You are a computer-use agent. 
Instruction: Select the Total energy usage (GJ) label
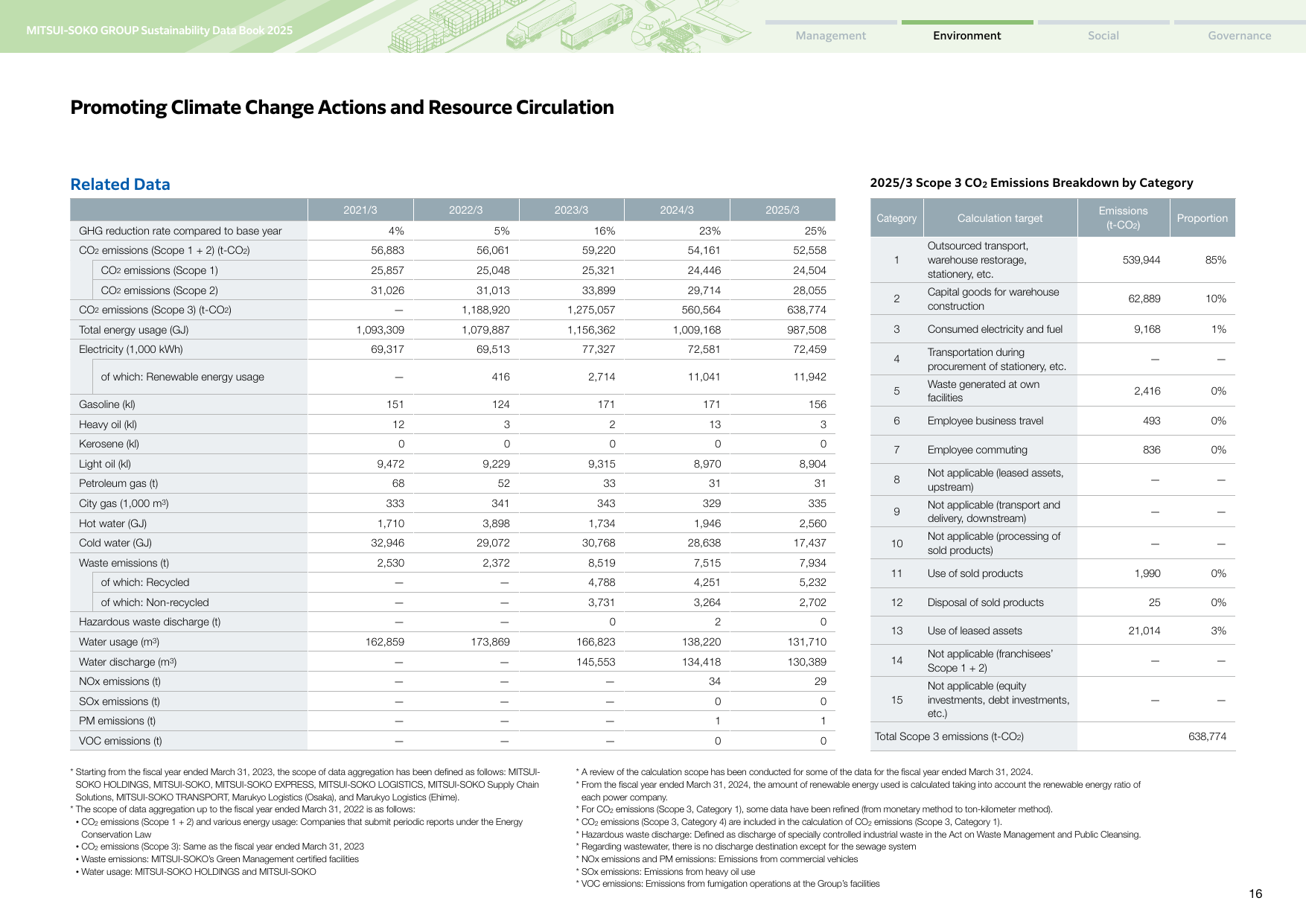click(x=133, y=330)
